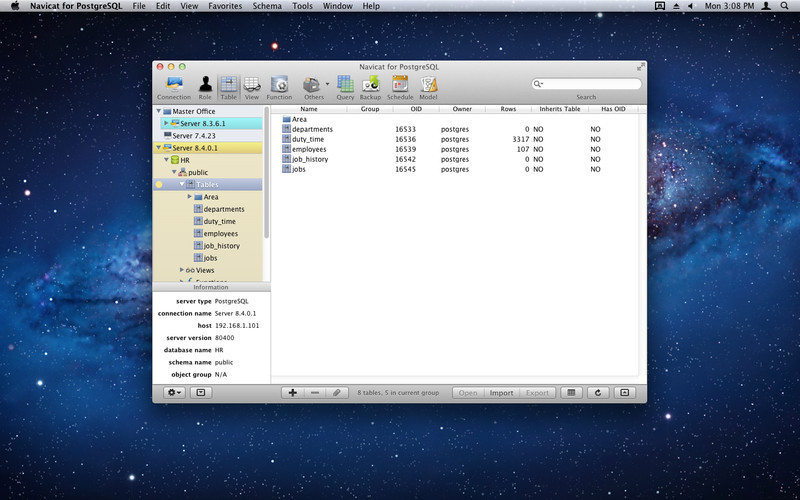Click jobs table icon in object list
Viewport: 800px width, 500px height.
[286, 169]
